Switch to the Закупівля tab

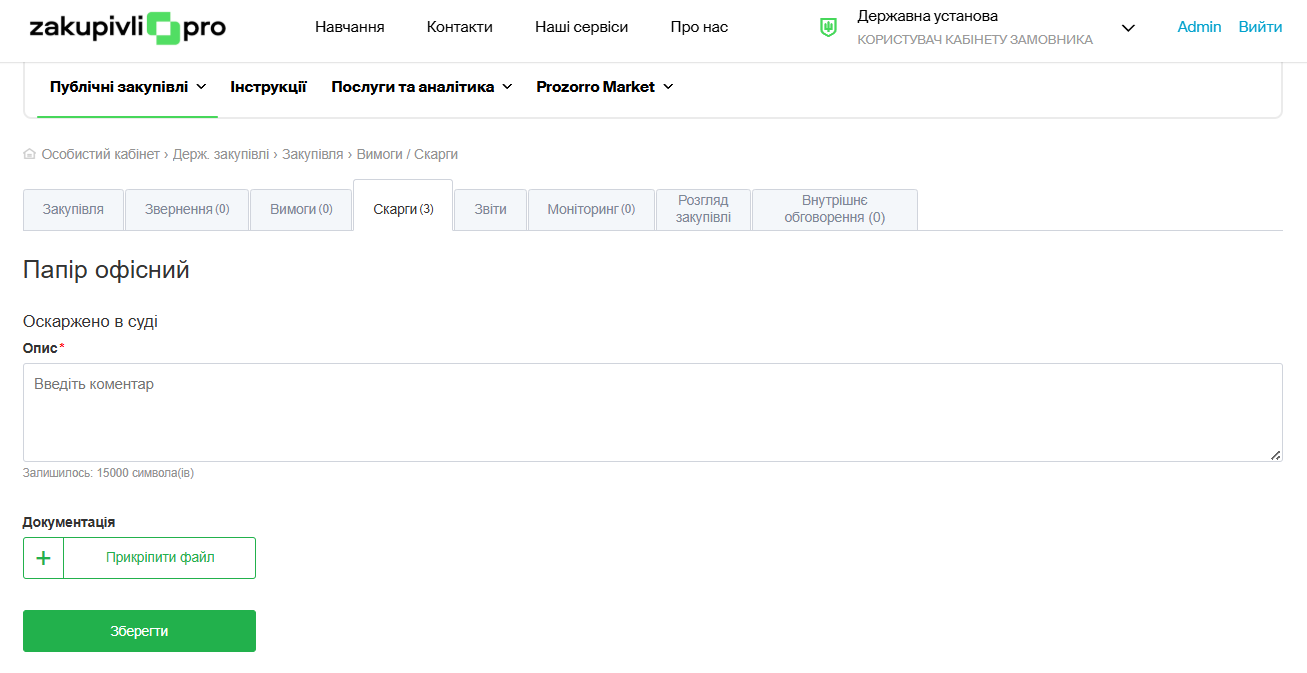click(73, 210)
